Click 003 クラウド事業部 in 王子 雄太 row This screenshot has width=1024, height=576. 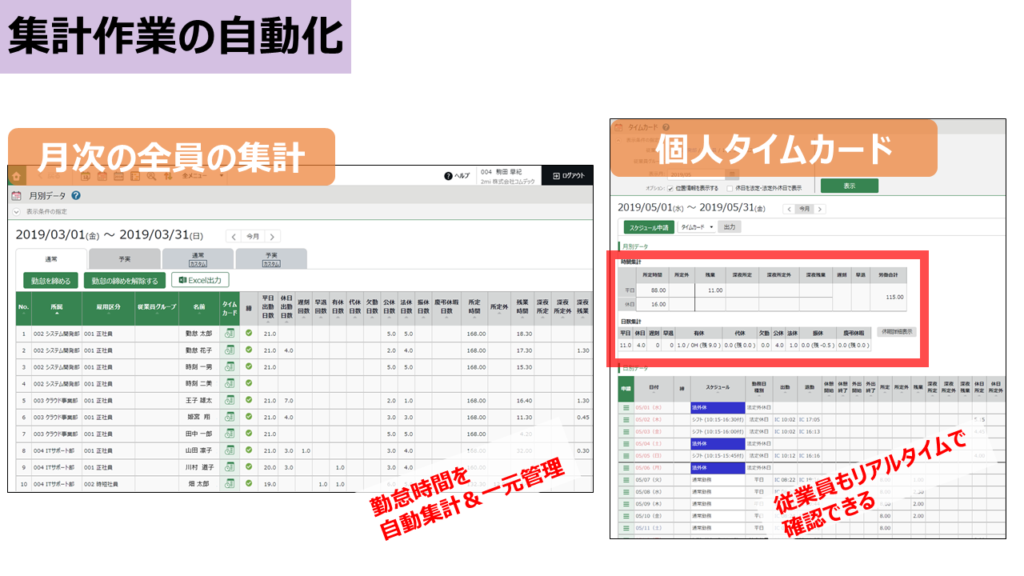[x=57, y=400]
